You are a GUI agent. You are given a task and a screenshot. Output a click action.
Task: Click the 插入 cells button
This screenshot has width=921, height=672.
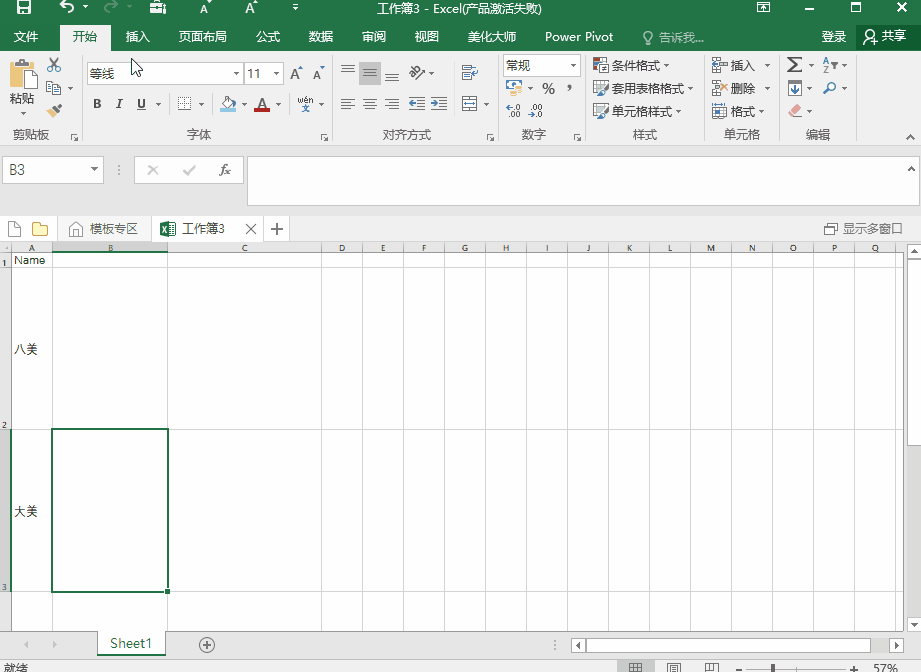734,65
